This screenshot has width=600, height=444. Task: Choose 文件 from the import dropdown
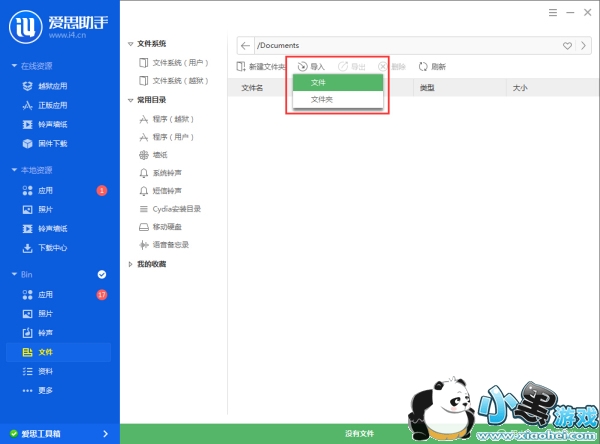click(338, 83)
